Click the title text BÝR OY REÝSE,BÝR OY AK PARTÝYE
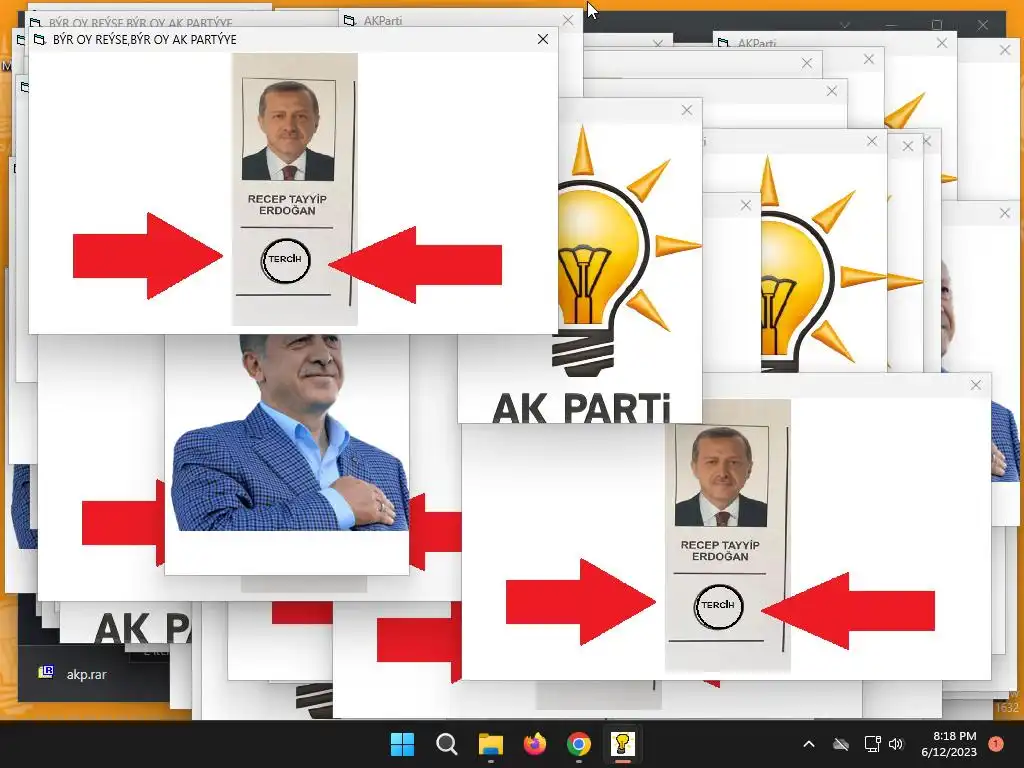Viewport: 1024px width, 768px height. point(144,40)
